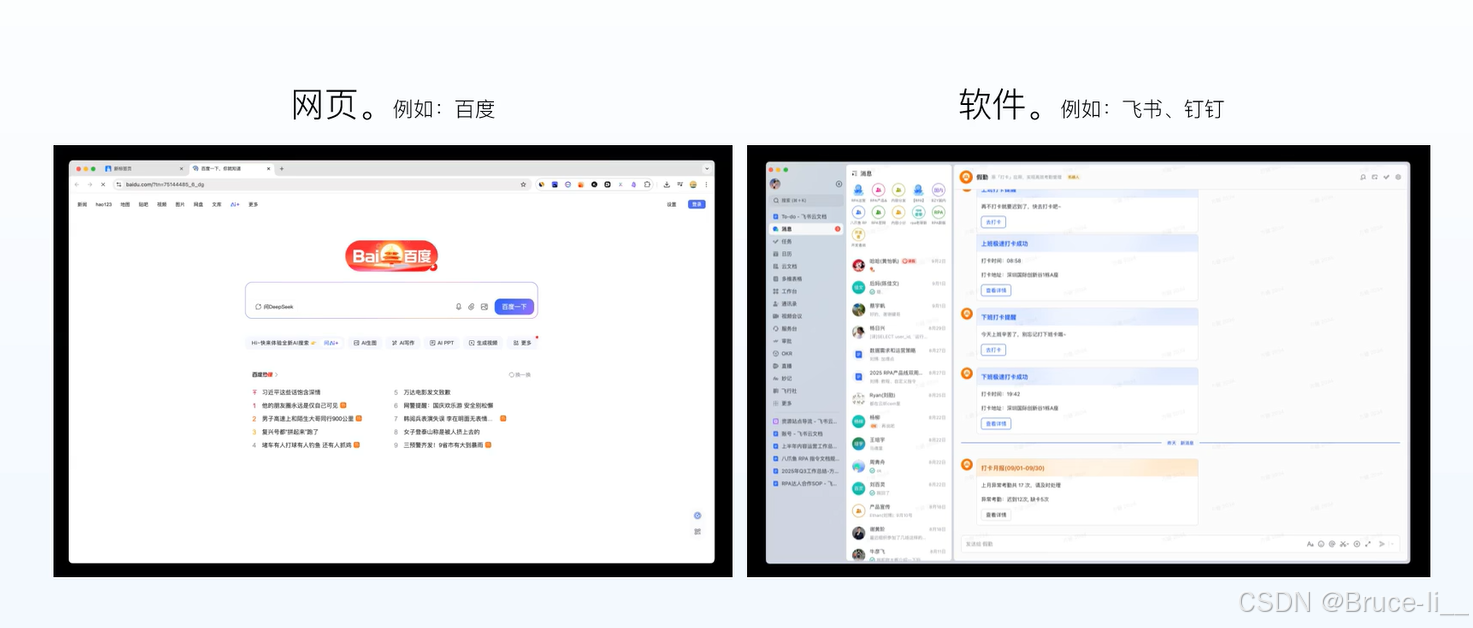Open the Chrome downloads icon
This screenshot has height=628, width=1473.
pos(666,185)
